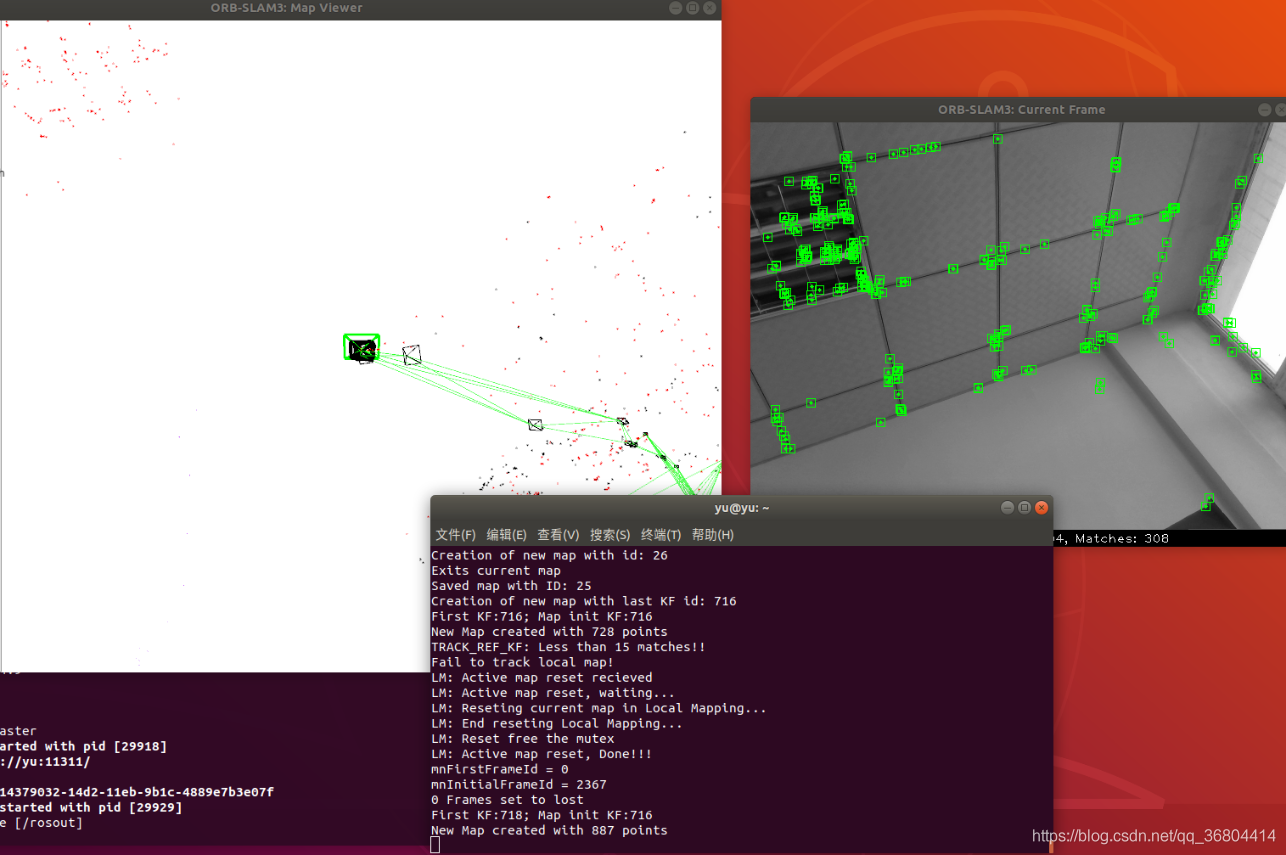Click "arted with pid [29918]" in background terminal
This screenshot has width=1286, height=855.
click(84, 746)
